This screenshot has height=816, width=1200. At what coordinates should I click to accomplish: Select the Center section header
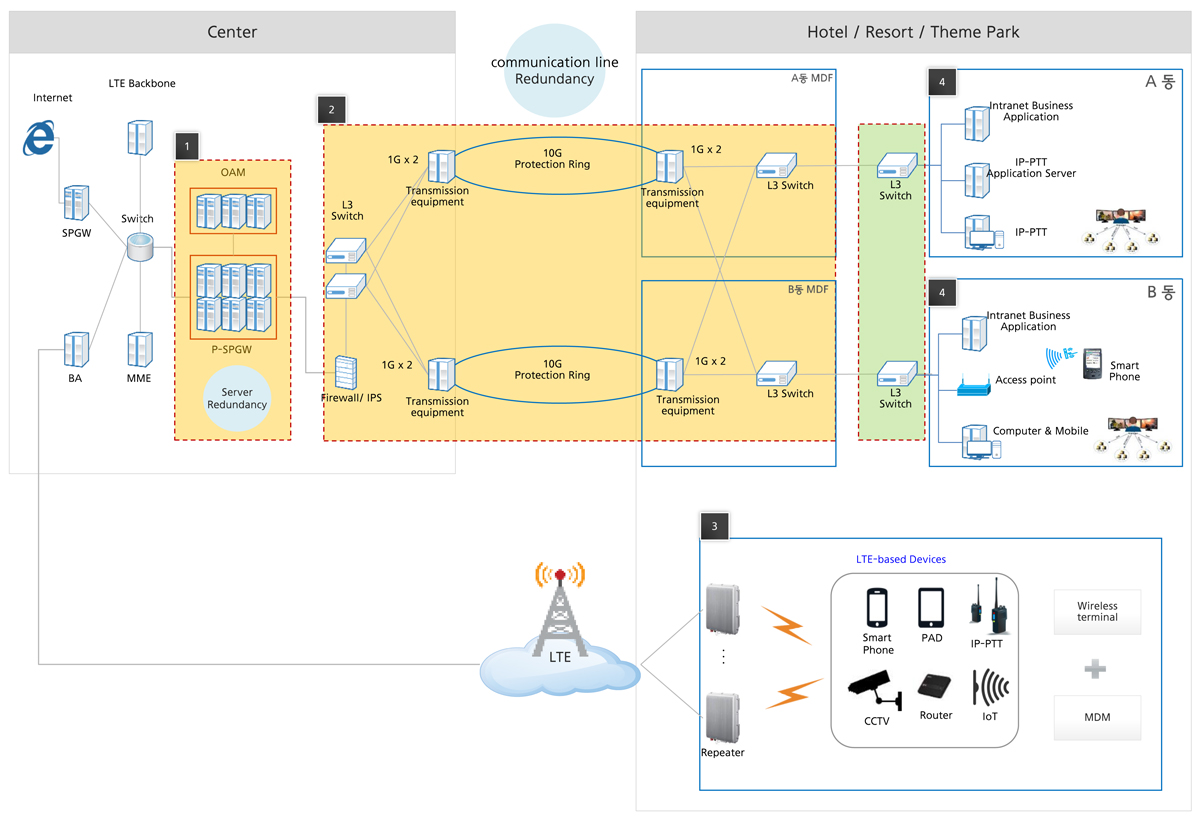[x=232, y=32]
